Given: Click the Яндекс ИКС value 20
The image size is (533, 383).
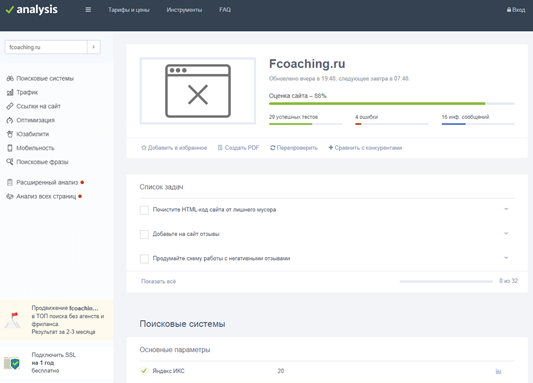Looking at the screenshot, I should pyautogui.click(x=281, y=371).
